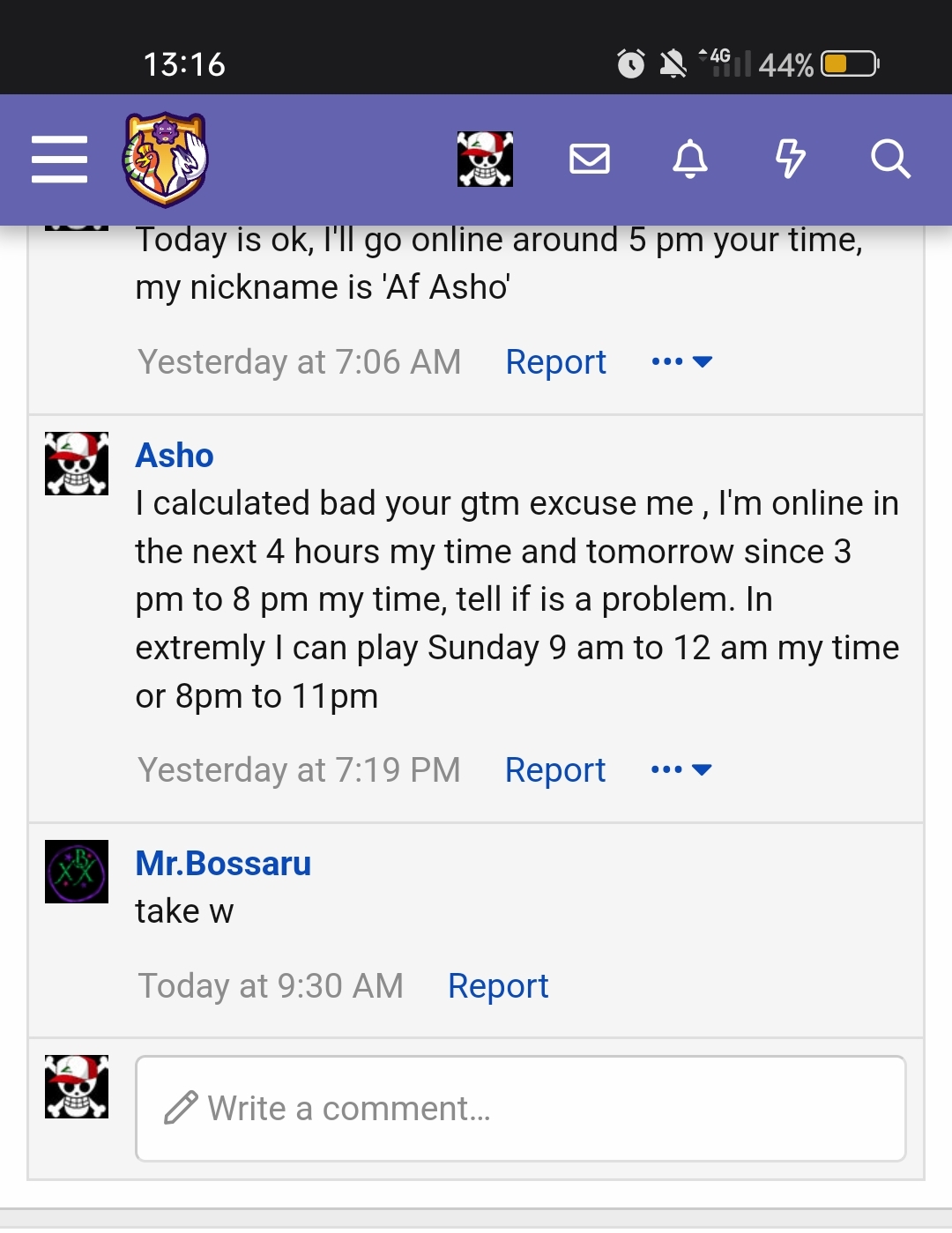Open the hamburger navigation menu
The width and height of the screenshot is (952, 1233).
tap(59, 160)
